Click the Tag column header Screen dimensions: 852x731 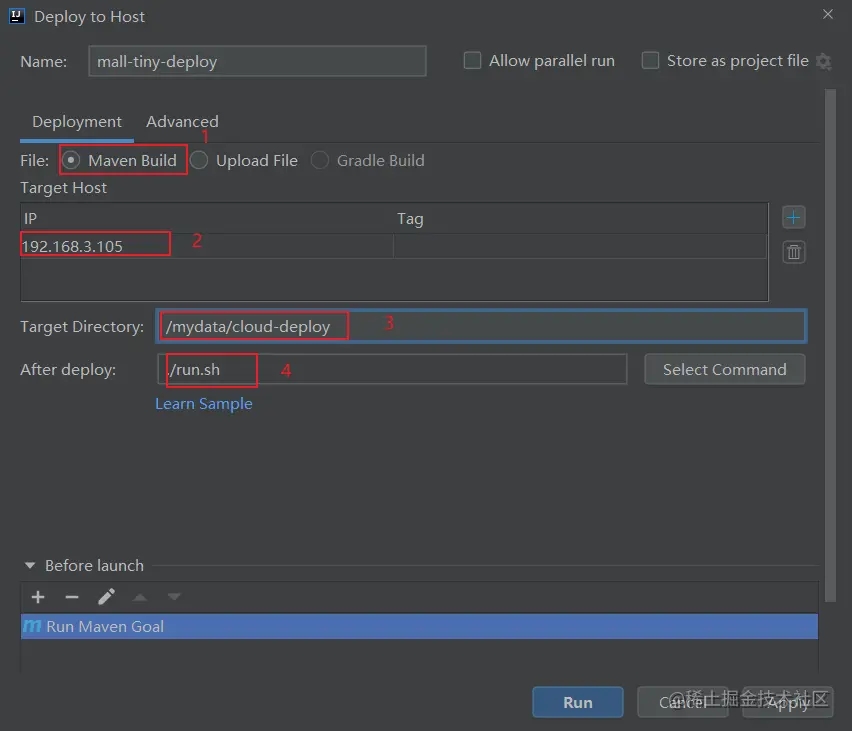point(580,218)
